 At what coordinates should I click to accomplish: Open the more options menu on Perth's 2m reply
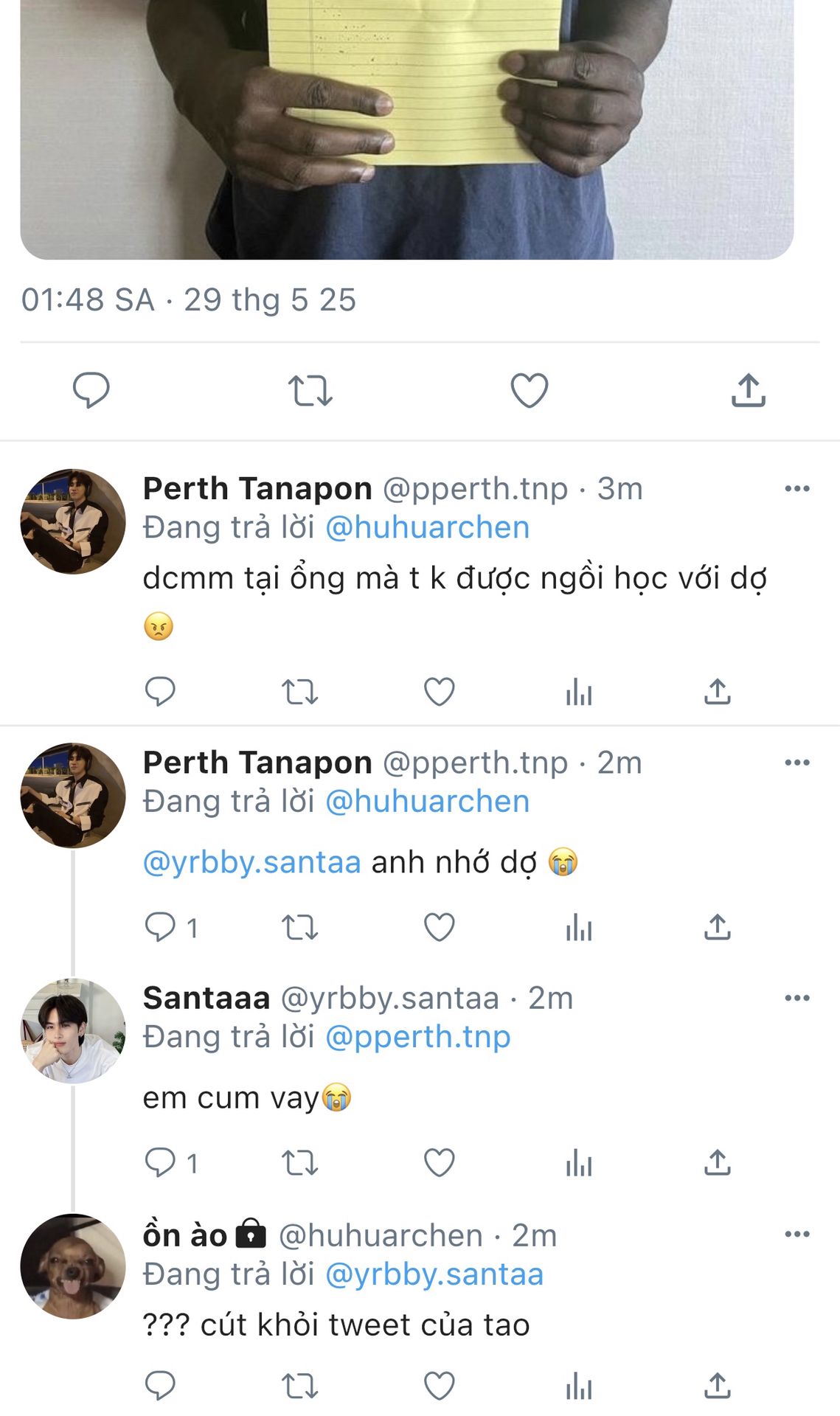click(x=796, y=763)
